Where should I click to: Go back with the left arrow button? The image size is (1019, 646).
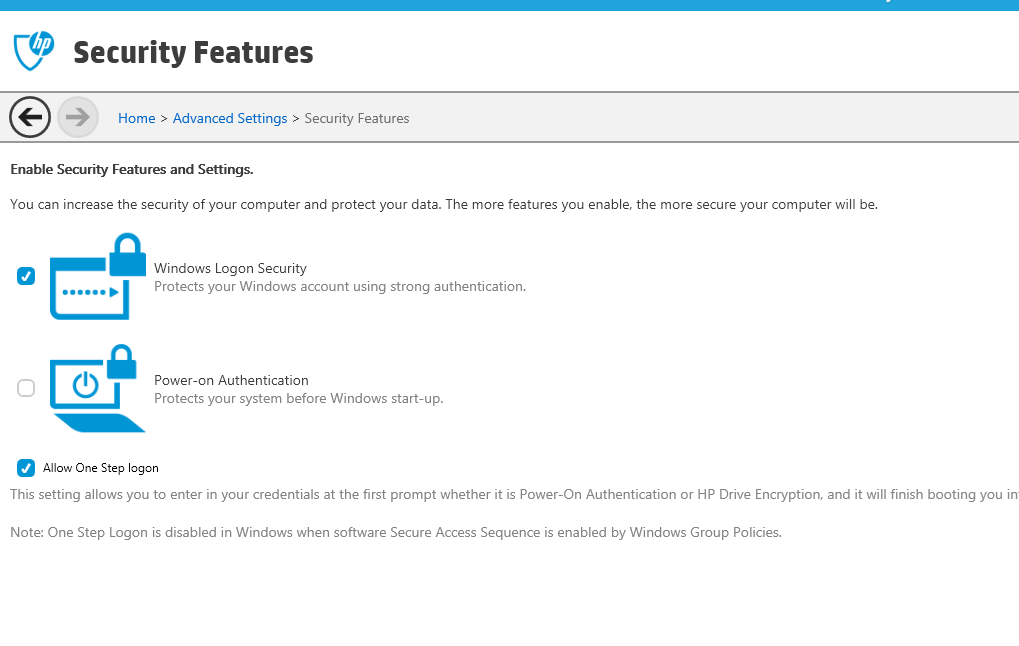(x=30, y=118)
